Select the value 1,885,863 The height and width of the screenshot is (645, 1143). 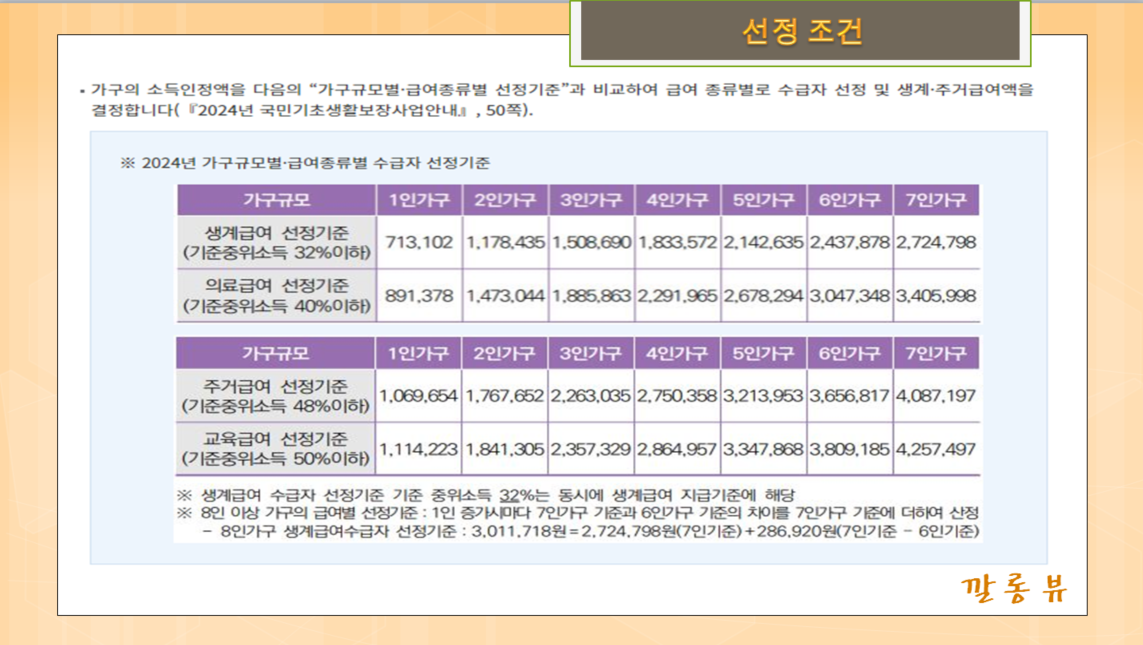click(x=591, y=296)
